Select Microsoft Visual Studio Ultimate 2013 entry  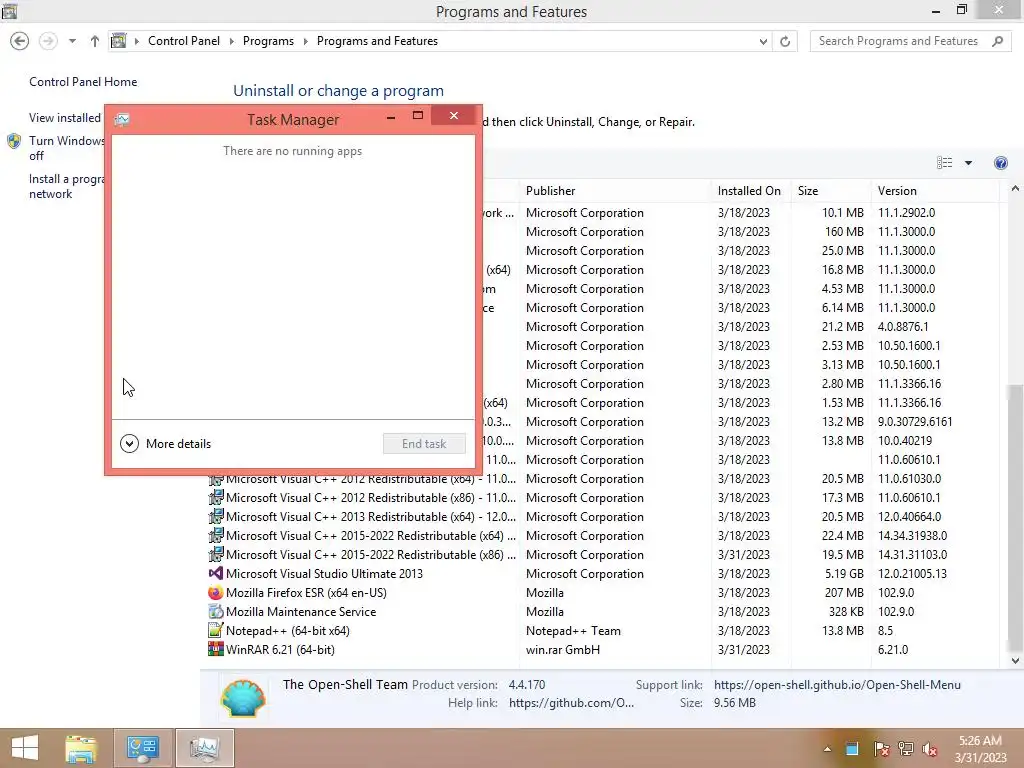pyautogui.click(x=324, y=573)
